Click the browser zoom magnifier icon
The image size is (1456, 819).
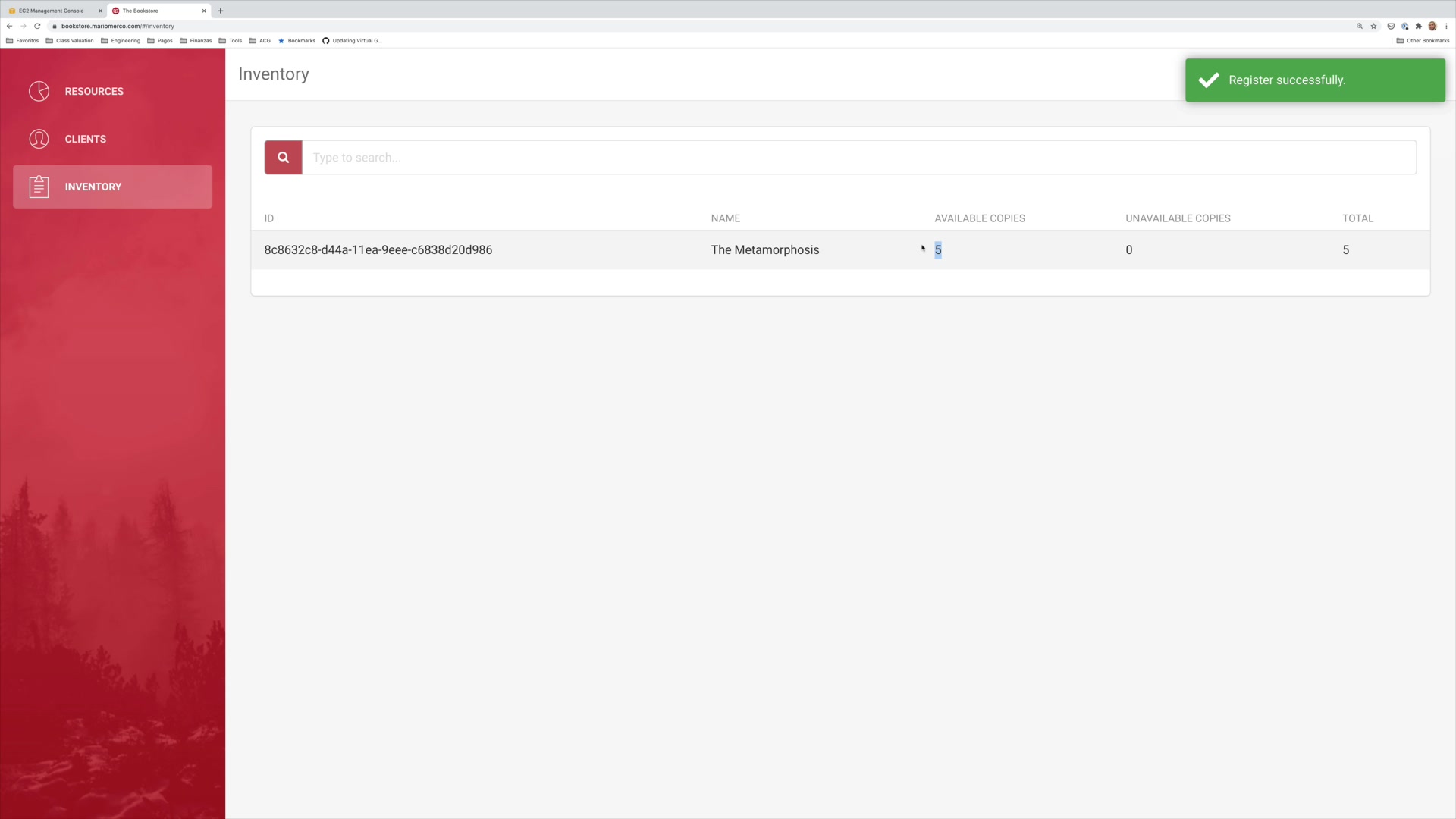(x=1360, y=26)
